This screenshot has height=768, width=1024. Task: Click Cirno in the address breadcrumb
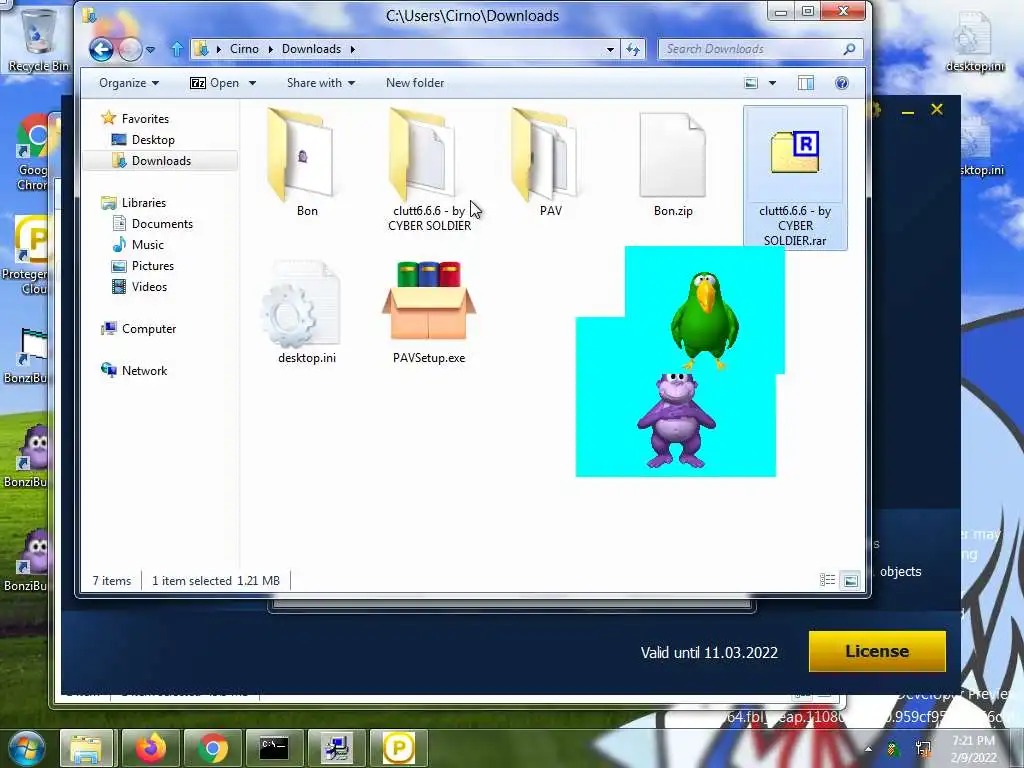244,49
